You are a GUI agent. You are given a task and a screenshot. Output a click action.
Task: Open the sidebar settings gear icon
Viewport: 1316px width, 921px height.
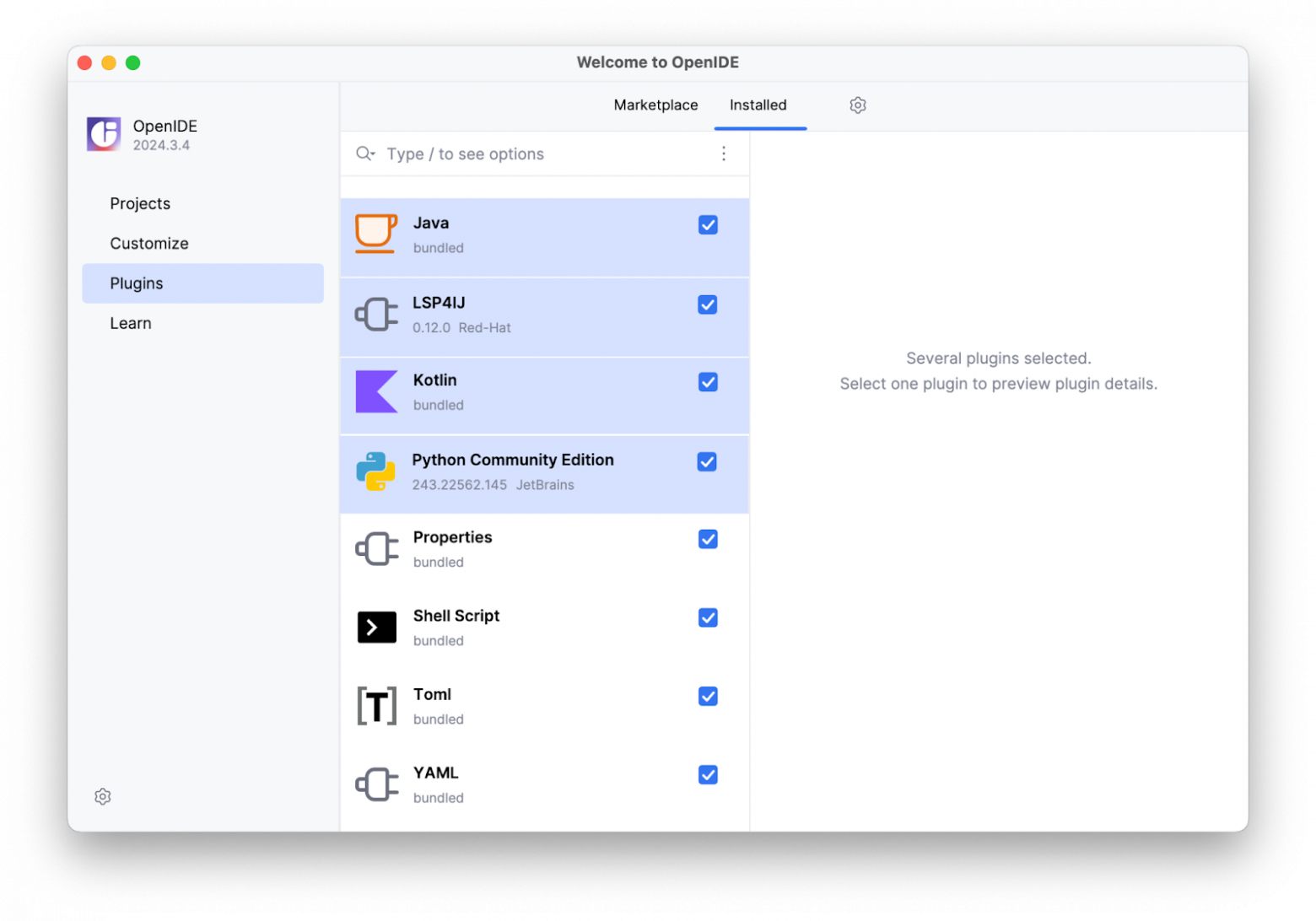pyautogui.click(x=103, y=797)
